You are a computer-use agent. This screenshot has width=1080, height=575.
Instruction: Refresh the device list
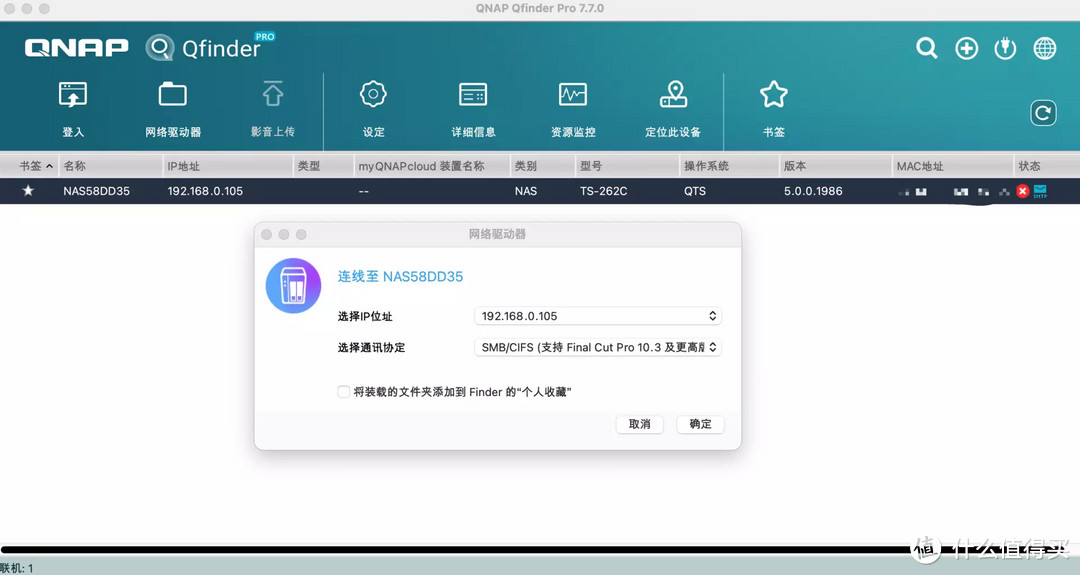click(x=1043, y=113)
